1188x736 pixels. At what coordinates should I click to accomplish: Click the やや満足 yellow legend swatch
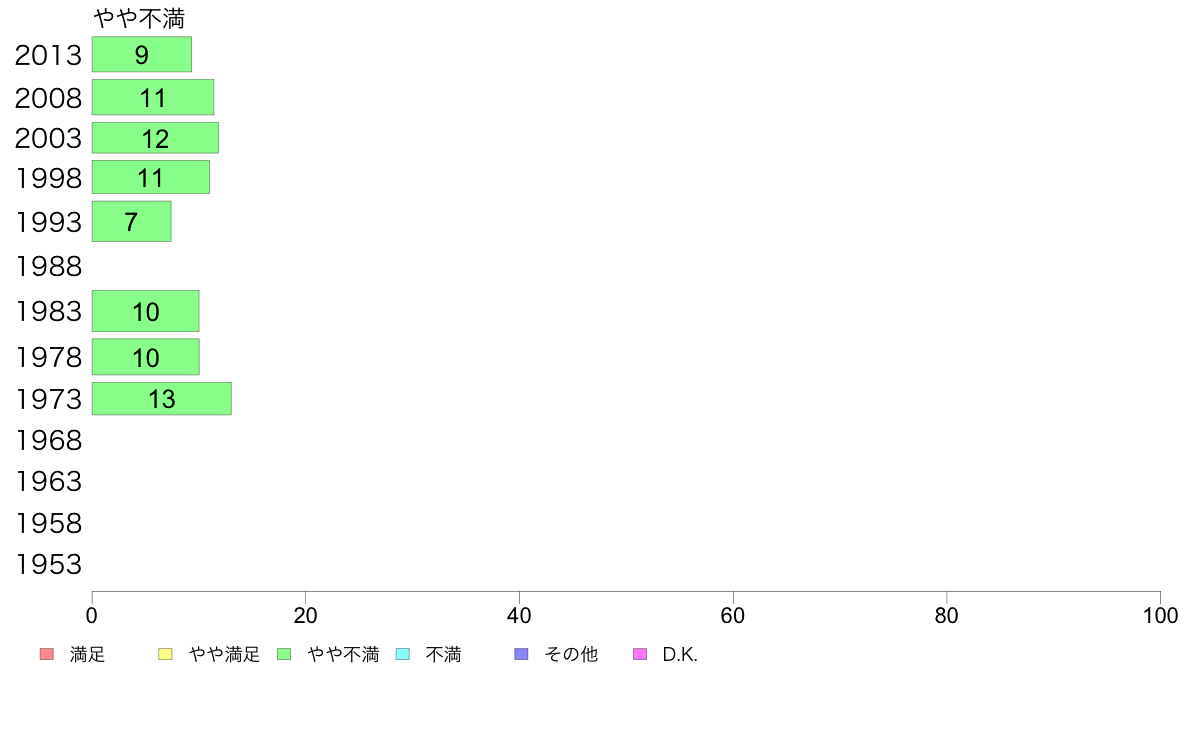165,654
